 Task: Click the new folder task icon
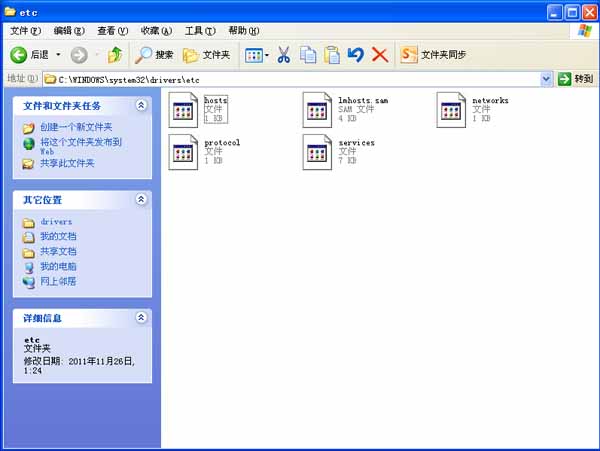[x=29, y=128]
